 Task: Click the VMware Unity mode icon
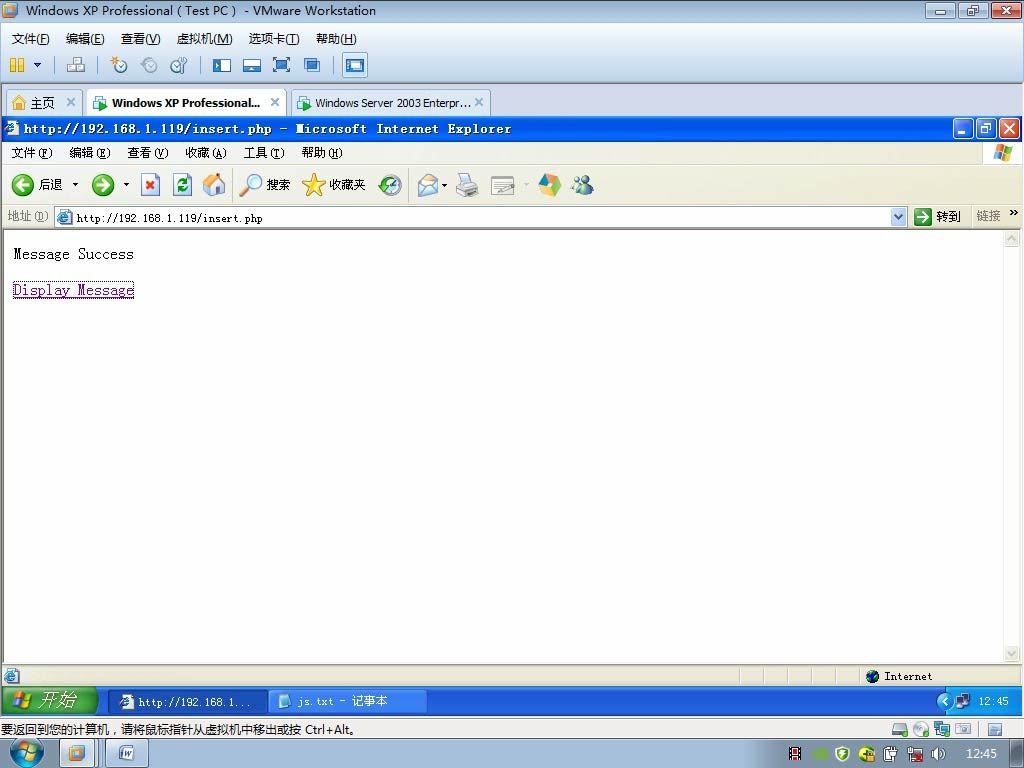click(312, 65)
